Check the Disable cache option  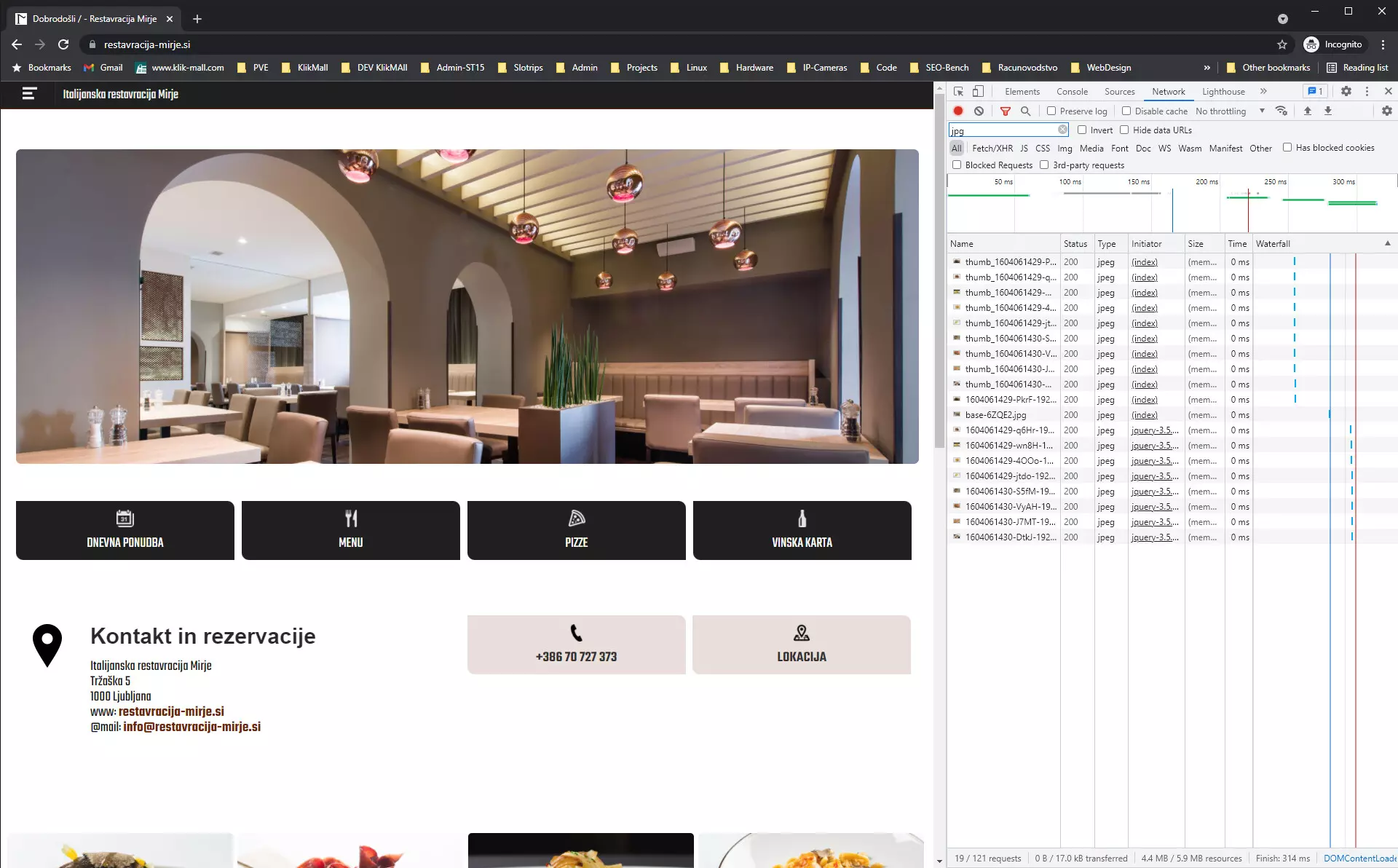[x=1126, y=111]
